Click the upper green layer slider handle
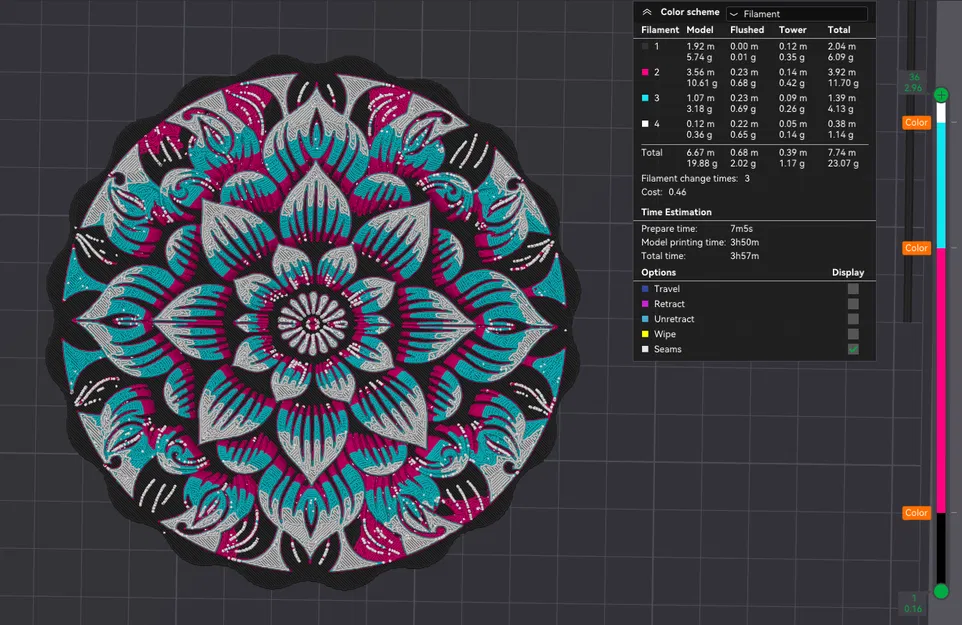The height and width of the screenshot is (625, 962). (x=941, y=93)
